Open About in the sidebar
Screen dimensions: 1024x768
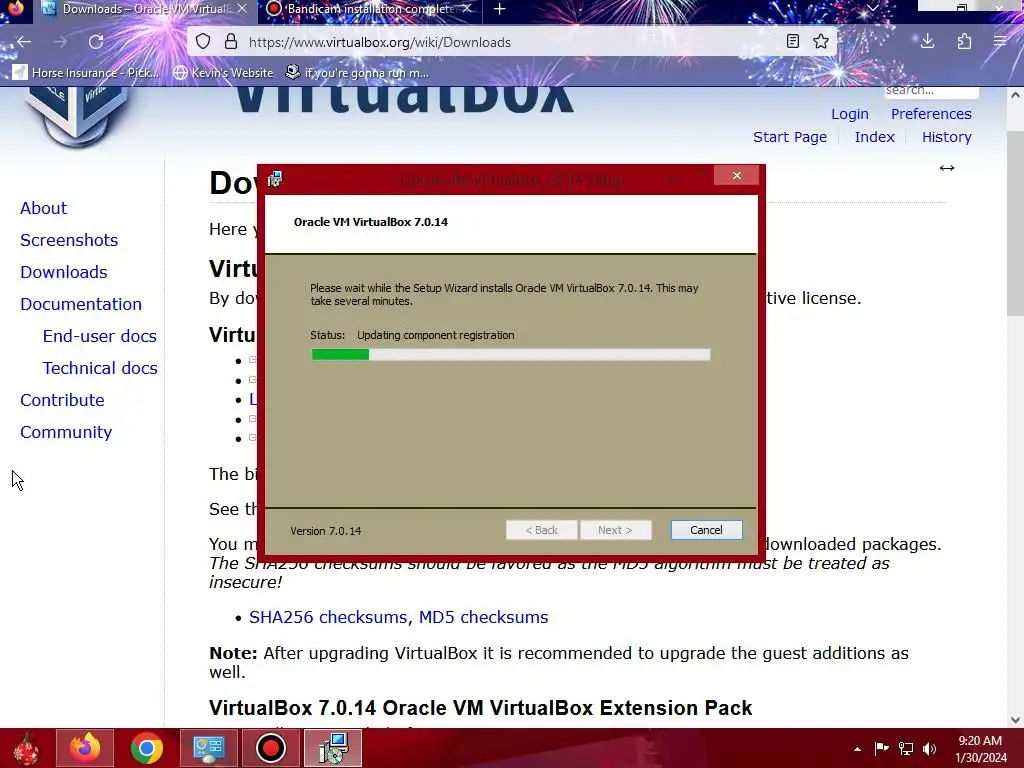[43, 208]
